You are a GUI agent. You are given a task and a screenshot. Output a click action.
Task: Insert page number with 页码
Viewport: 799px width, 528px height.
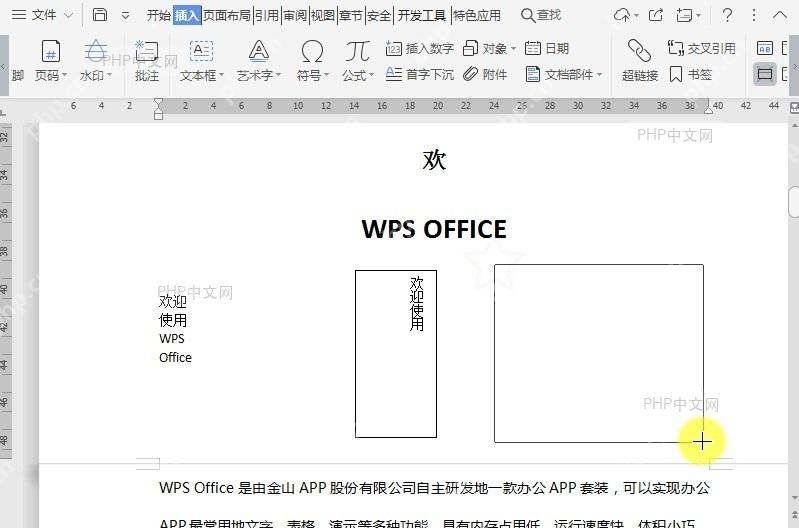click(x=50, y=61)
